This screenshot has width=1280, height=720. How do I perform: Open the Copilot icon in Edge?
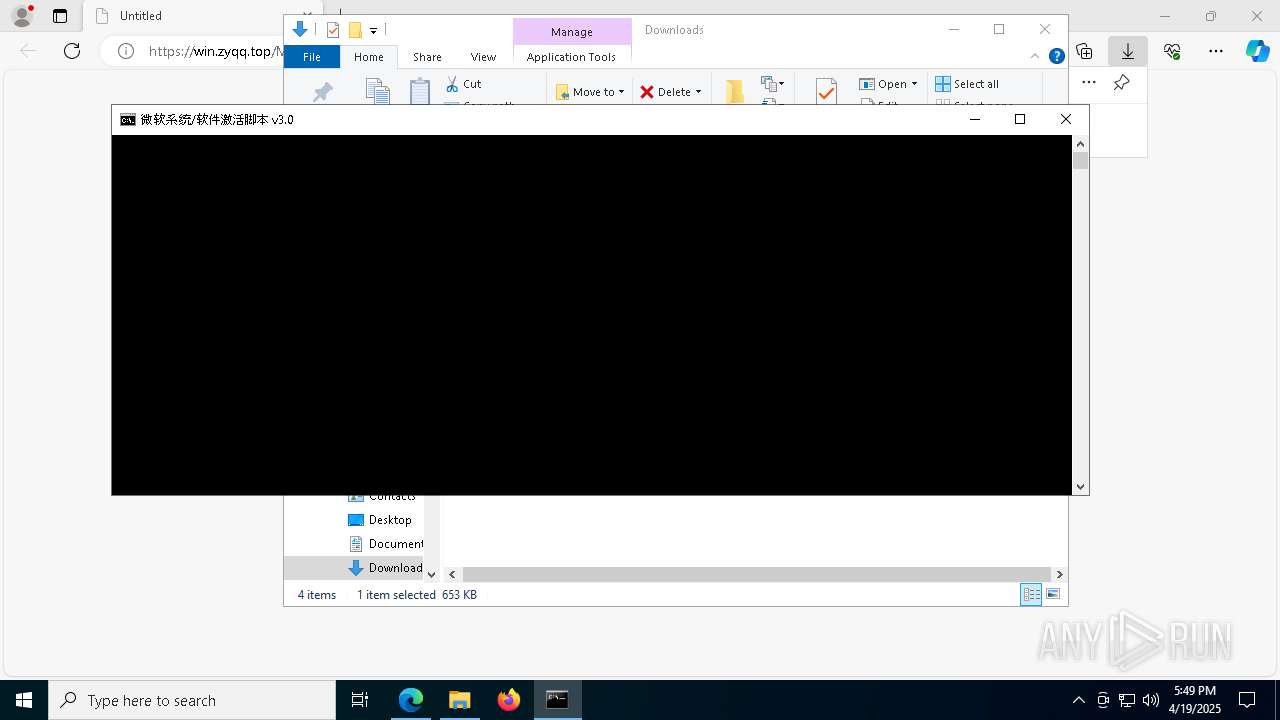[x=1257, y=51]
